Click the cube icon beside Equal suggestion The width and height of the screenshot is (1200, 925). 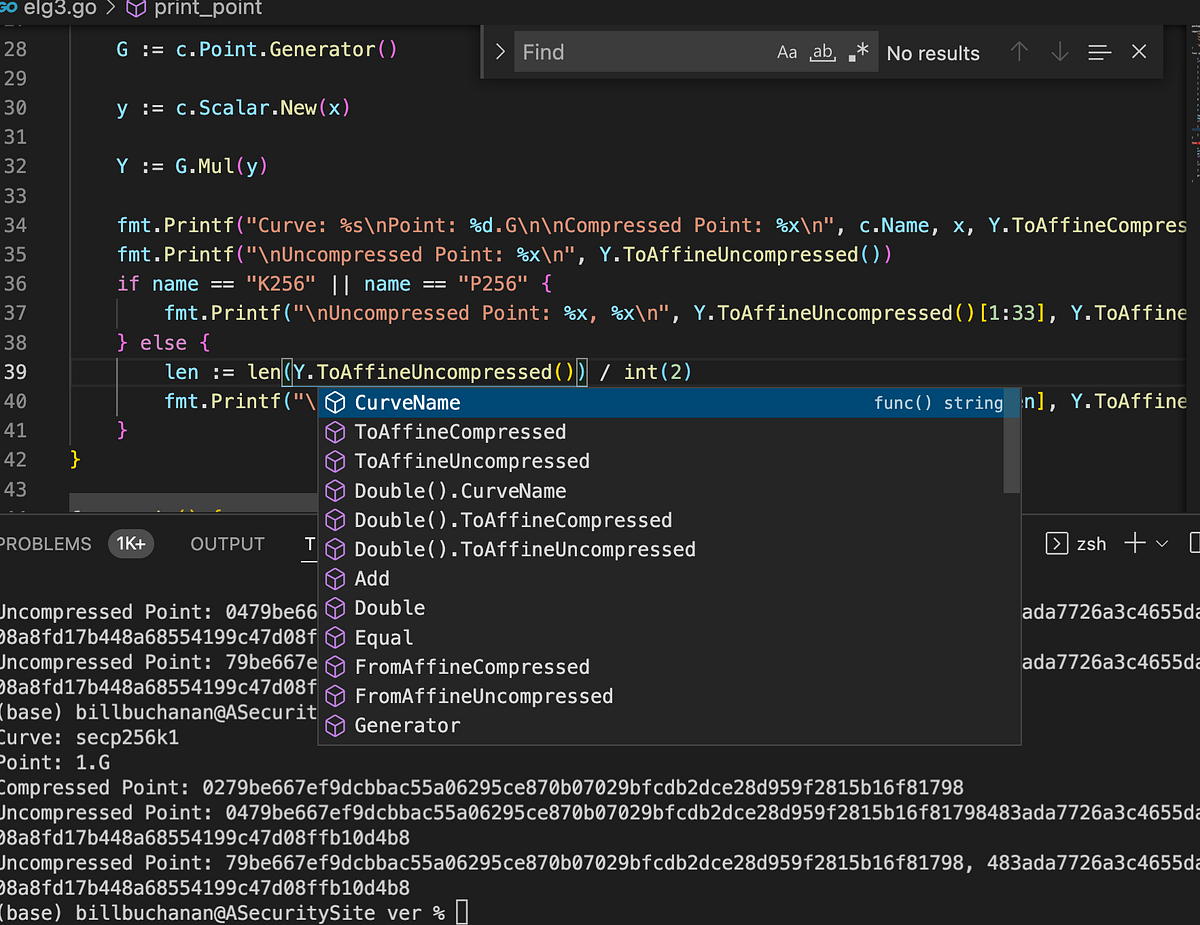pyautogui.click(x=336, y=638)
